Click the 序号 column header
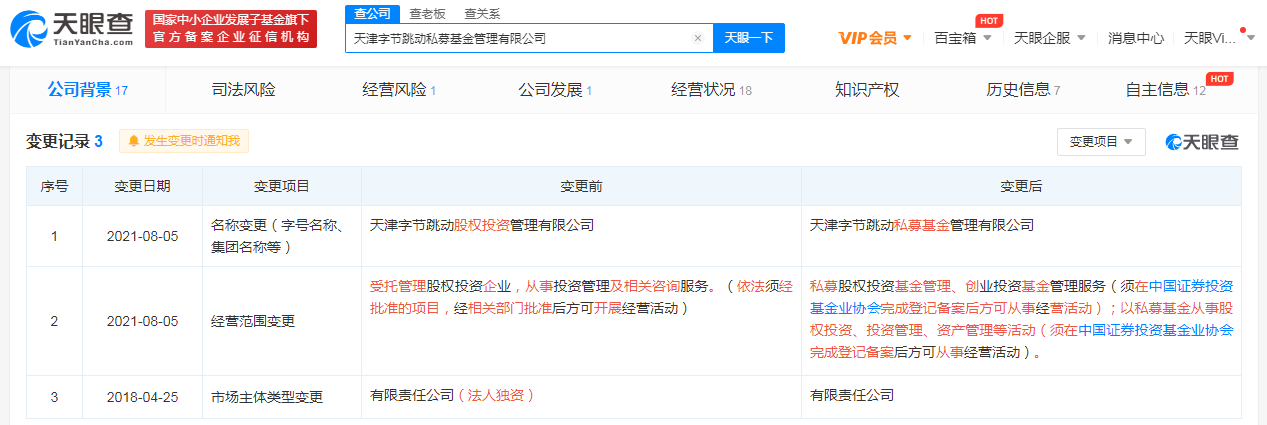 pos(54,186)
